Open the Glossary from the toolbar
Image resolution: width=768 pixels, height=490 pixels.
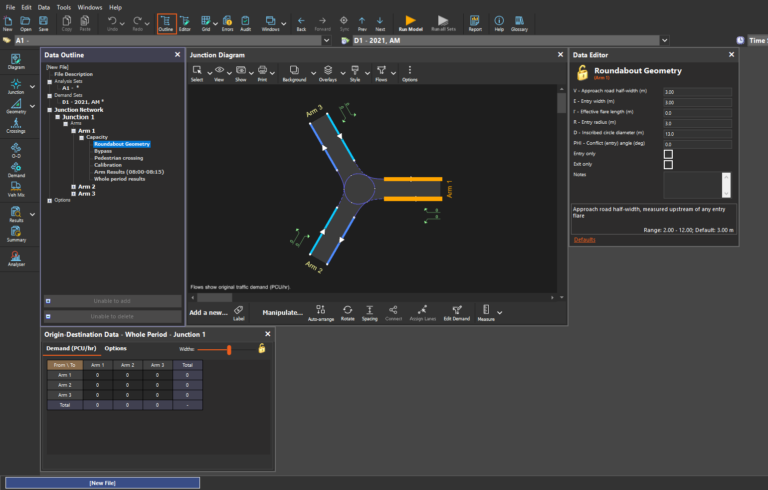(x=520, y=22)
